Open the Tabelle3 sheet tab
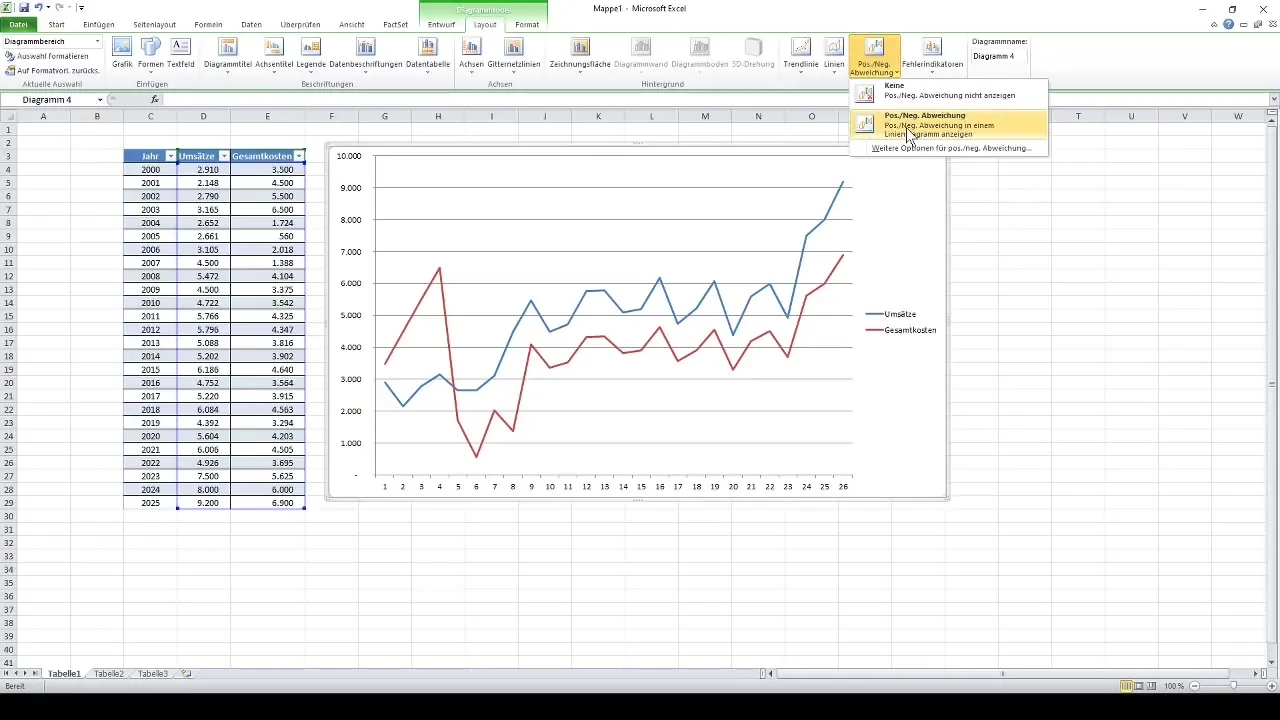The image size is (1280, 720). tap(153, 674)
